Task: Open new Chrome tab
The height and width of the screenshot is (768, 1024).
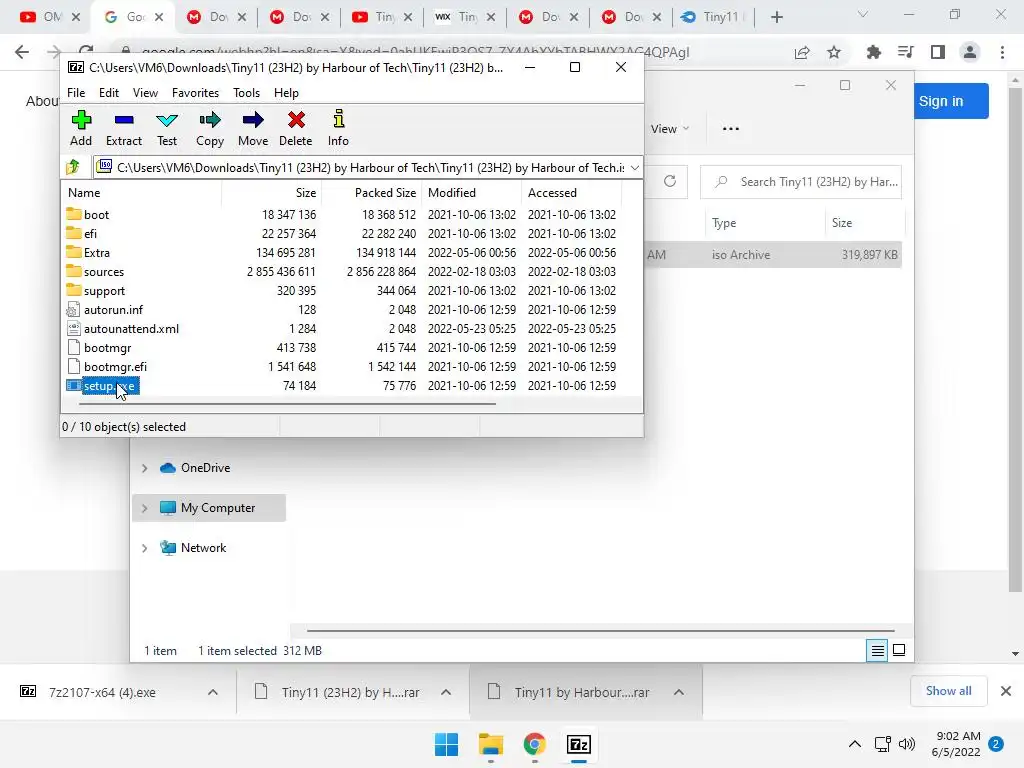Action: pos(776,17)
